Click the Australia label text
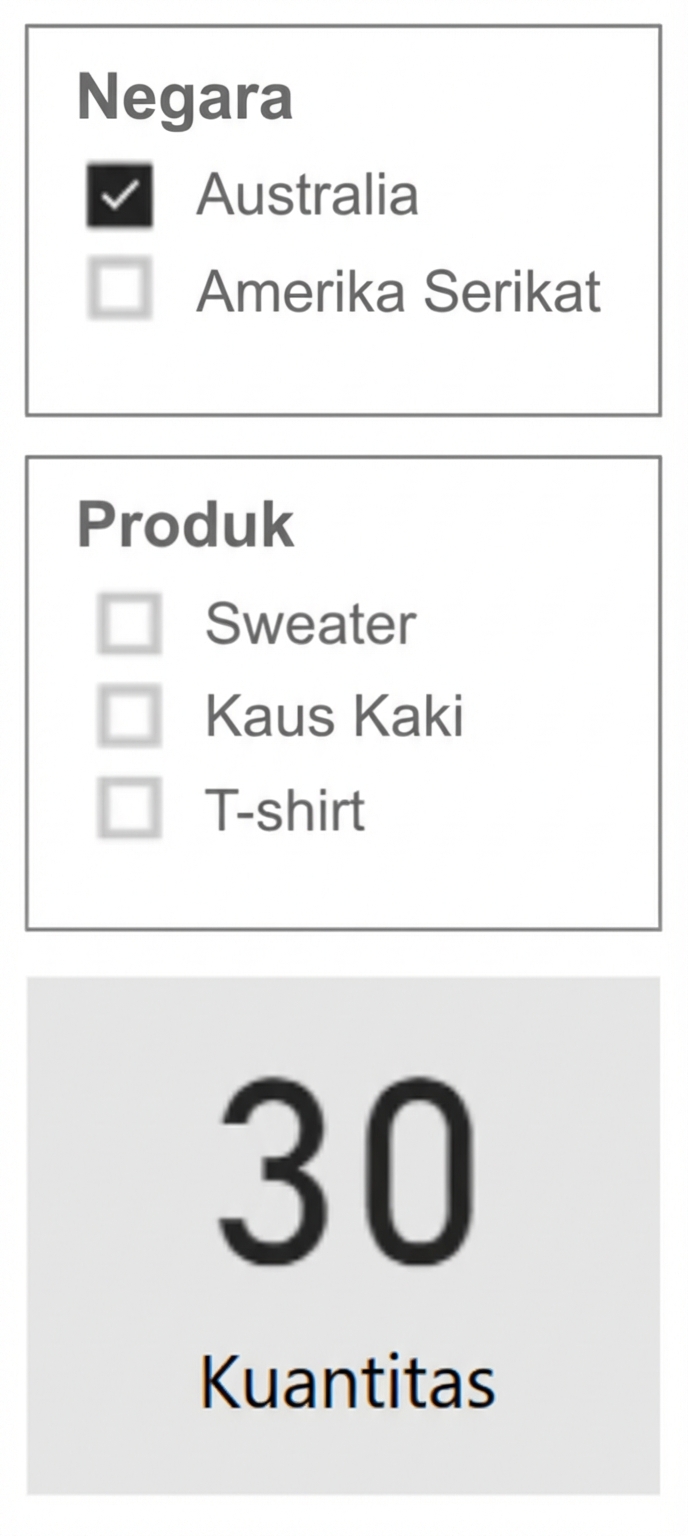688x1536 pixels. pos(309,195)
